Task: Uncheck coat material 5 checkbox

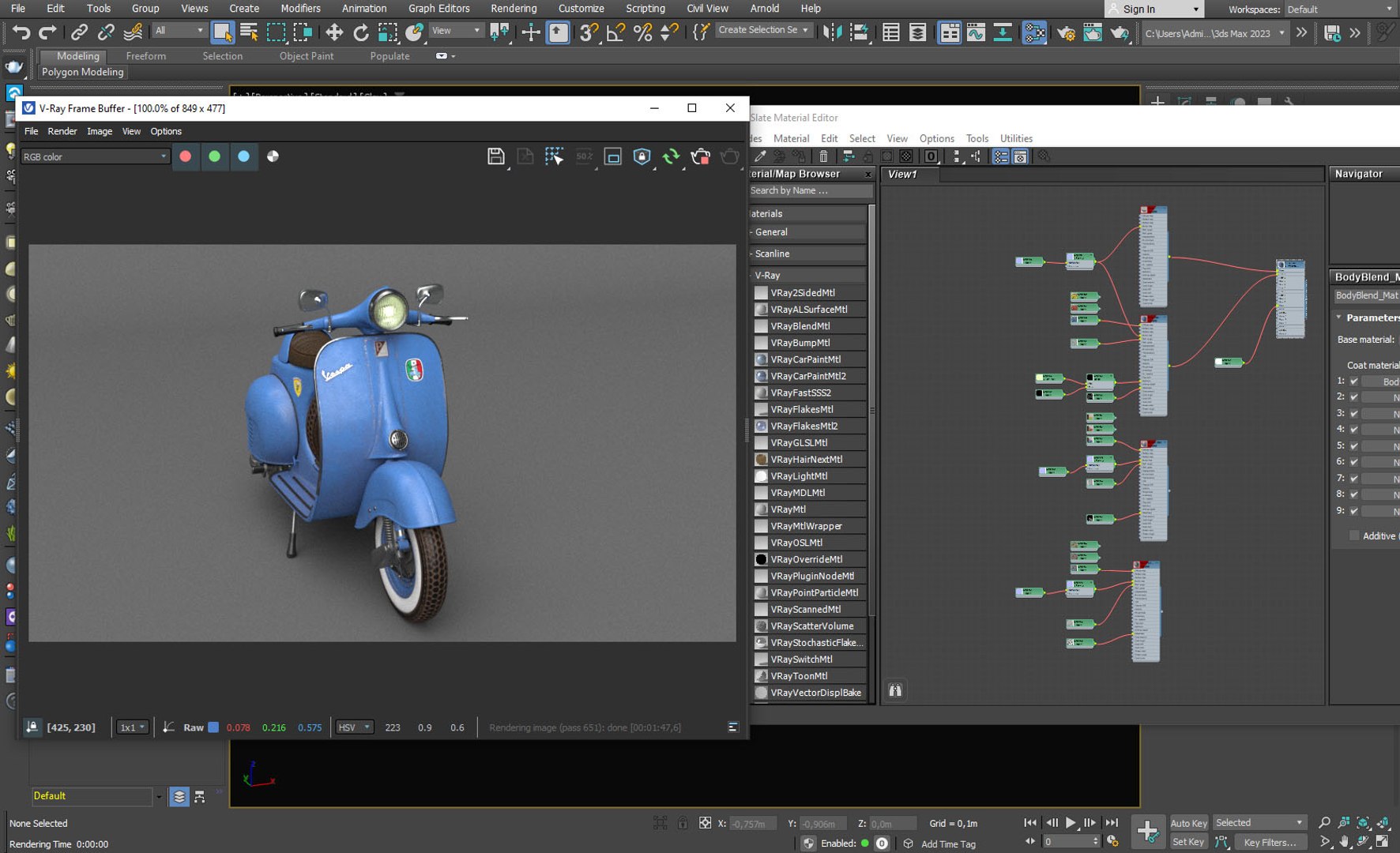Action: pos(1353,446)
